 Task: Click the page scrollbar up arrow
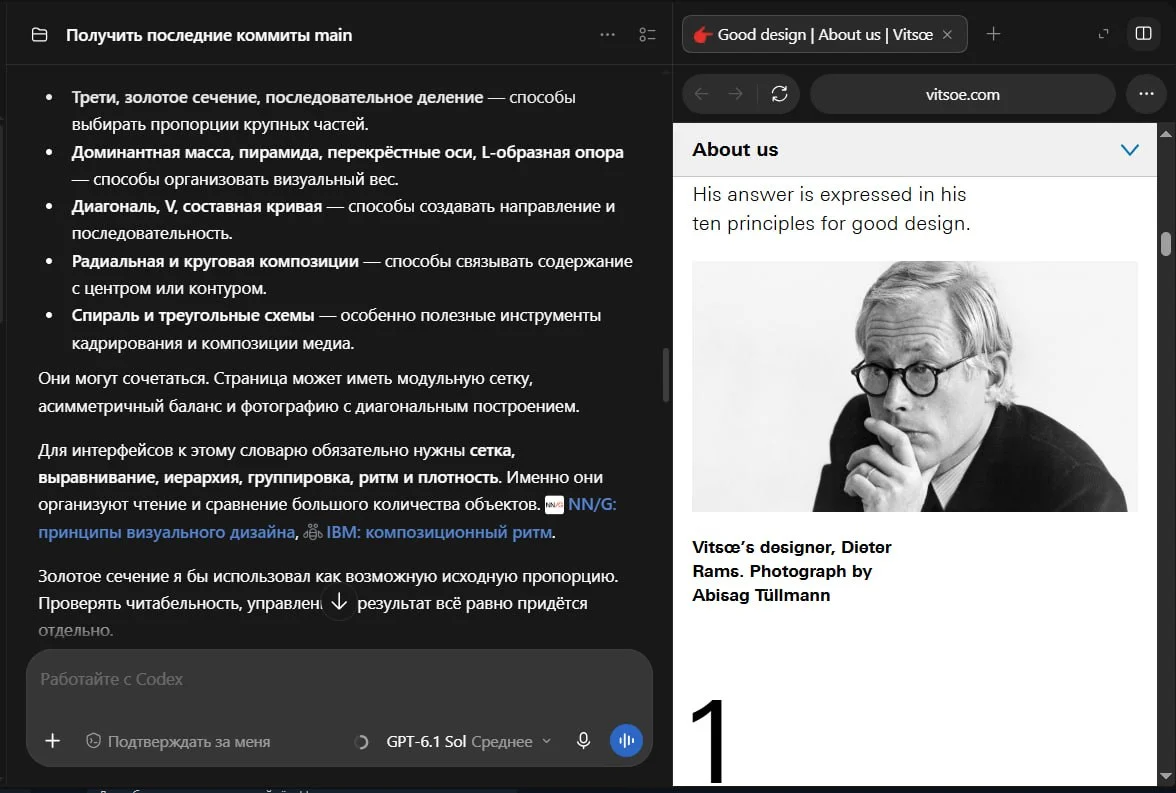[x=1166, y=134]
